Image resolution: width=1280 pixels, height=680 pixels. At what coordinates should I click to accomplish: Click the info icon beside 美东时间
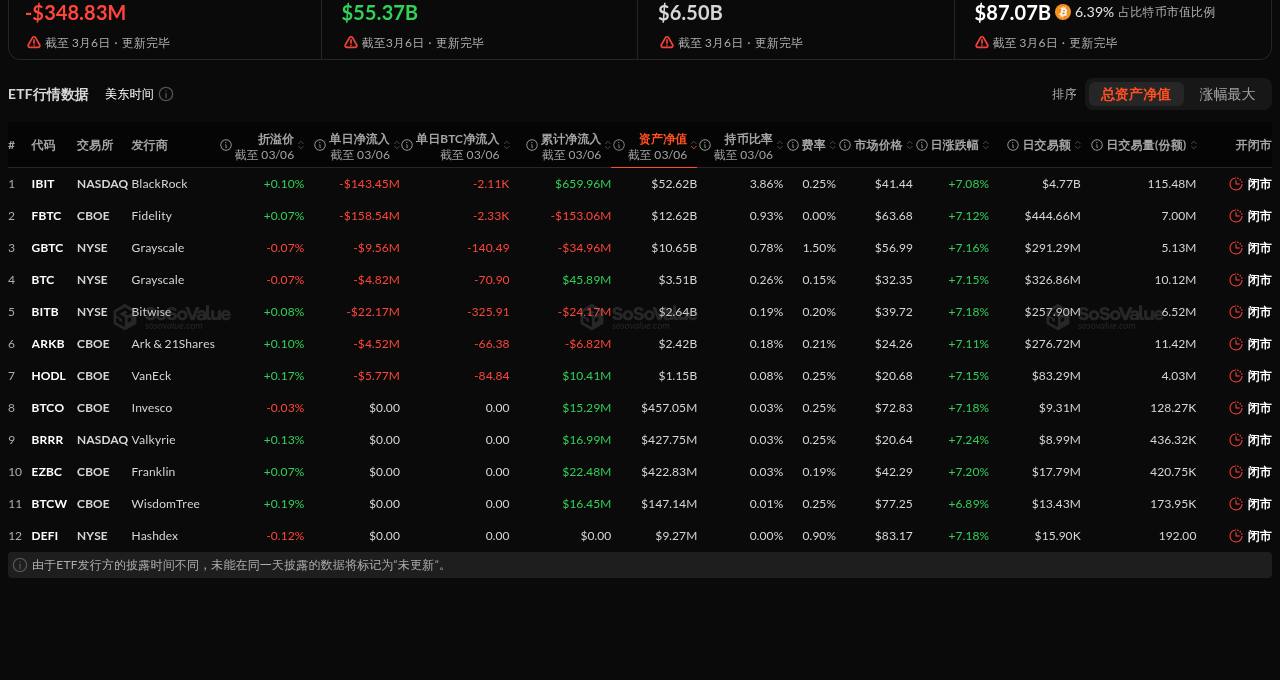coord(166,94)
